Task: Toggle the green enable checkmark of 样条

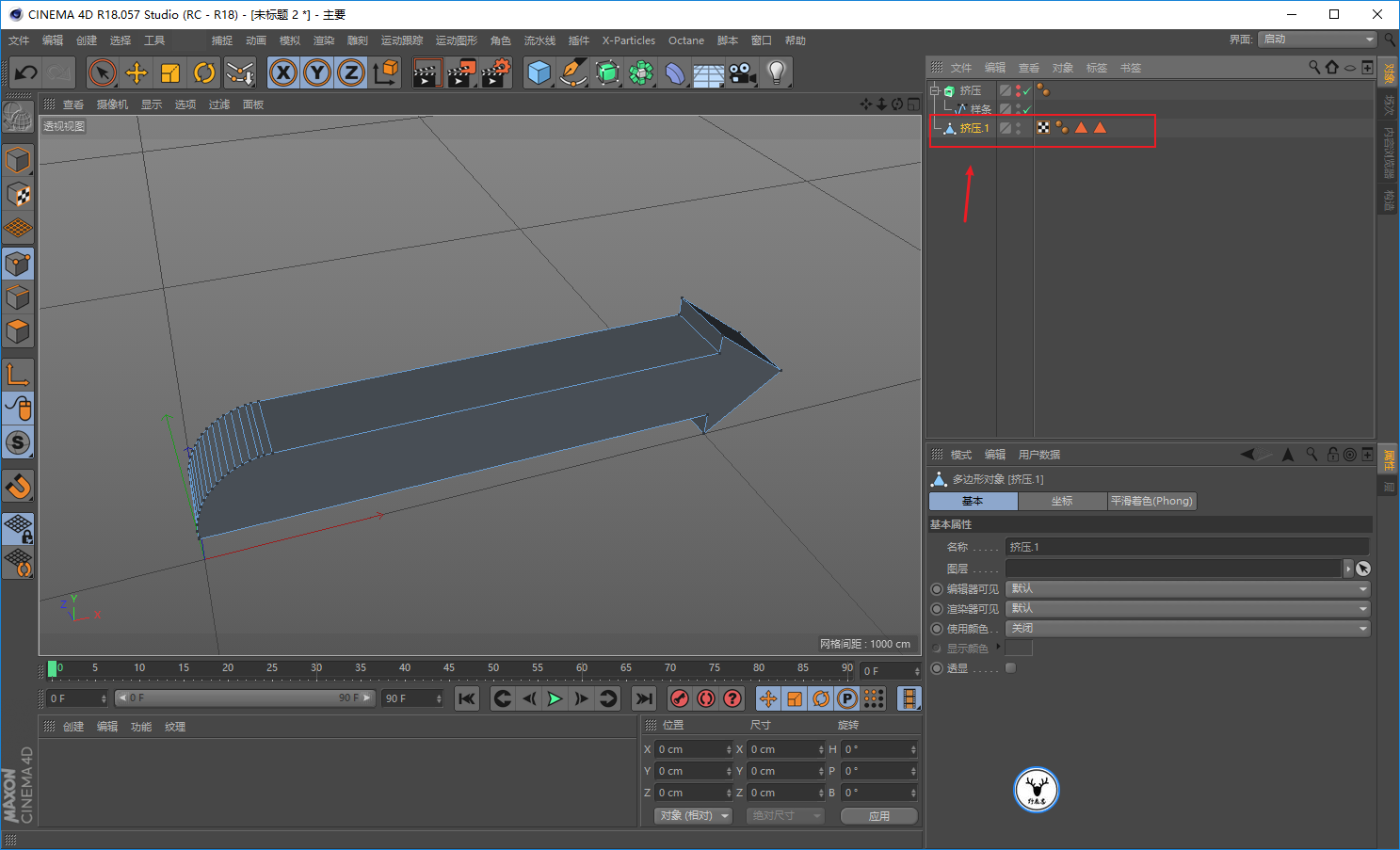Action: click(x=1027, y=109)
